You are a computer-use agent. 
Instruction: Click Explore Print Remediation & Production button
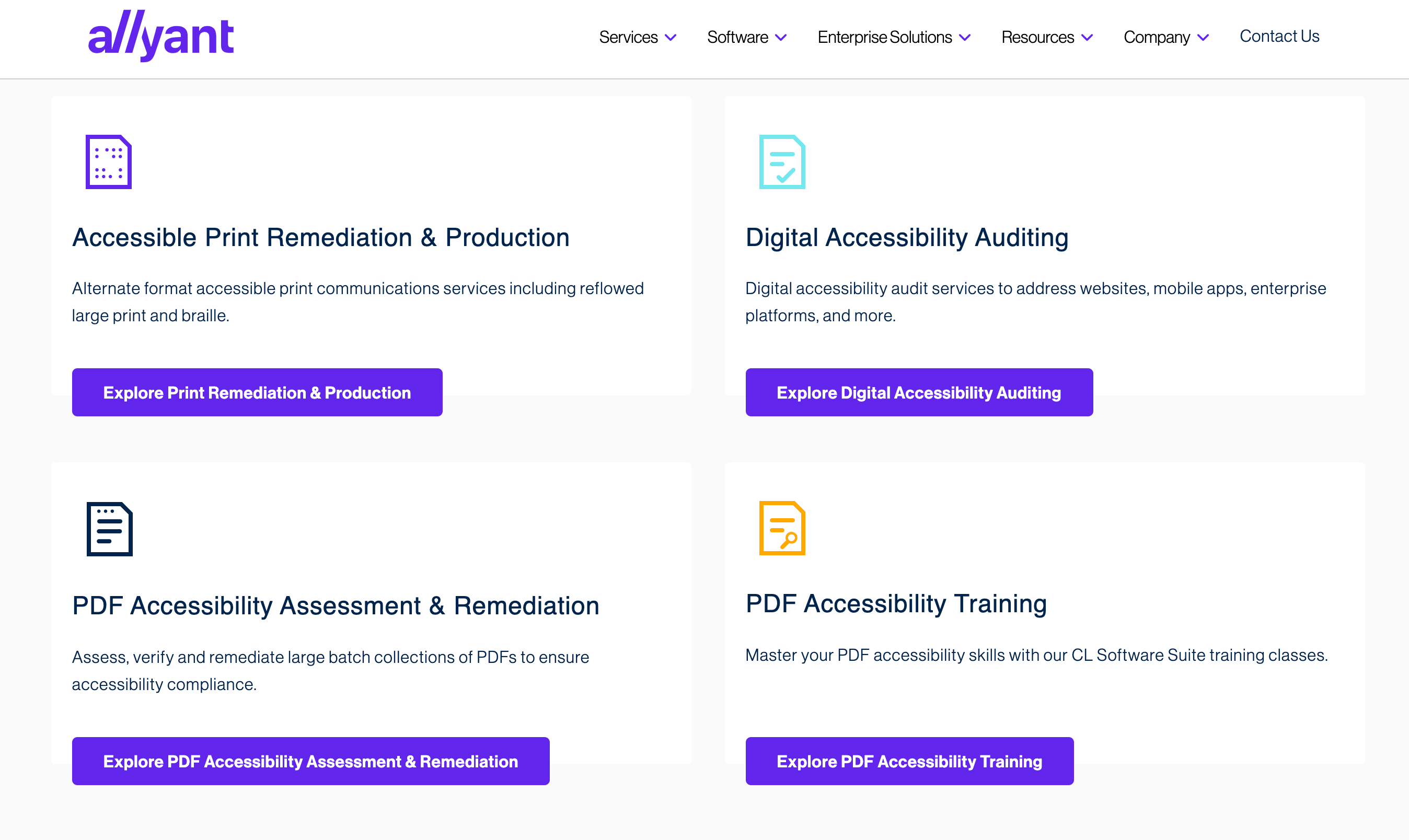(x=257, y=392)
